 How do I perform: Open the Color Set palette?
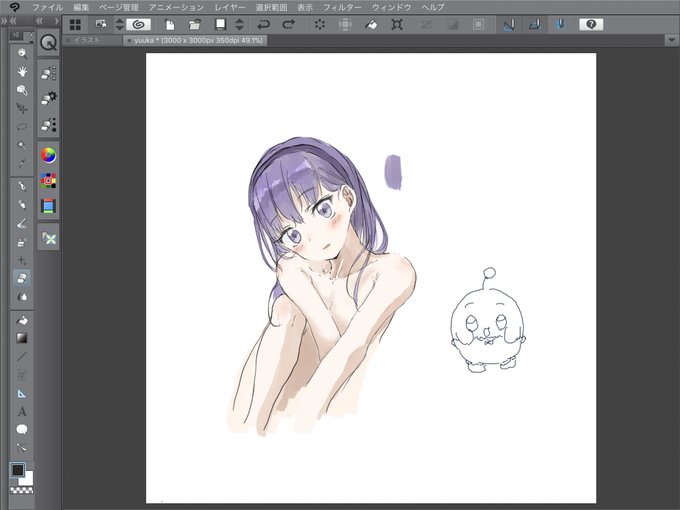pos(48,180)
